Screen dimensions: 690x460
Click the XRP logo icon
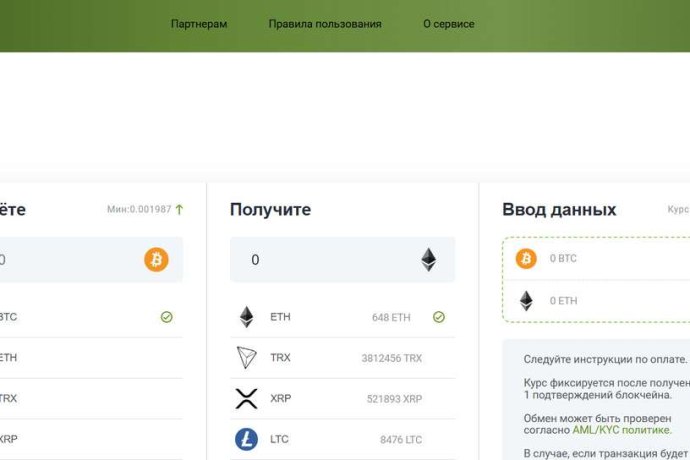[246, 398]
